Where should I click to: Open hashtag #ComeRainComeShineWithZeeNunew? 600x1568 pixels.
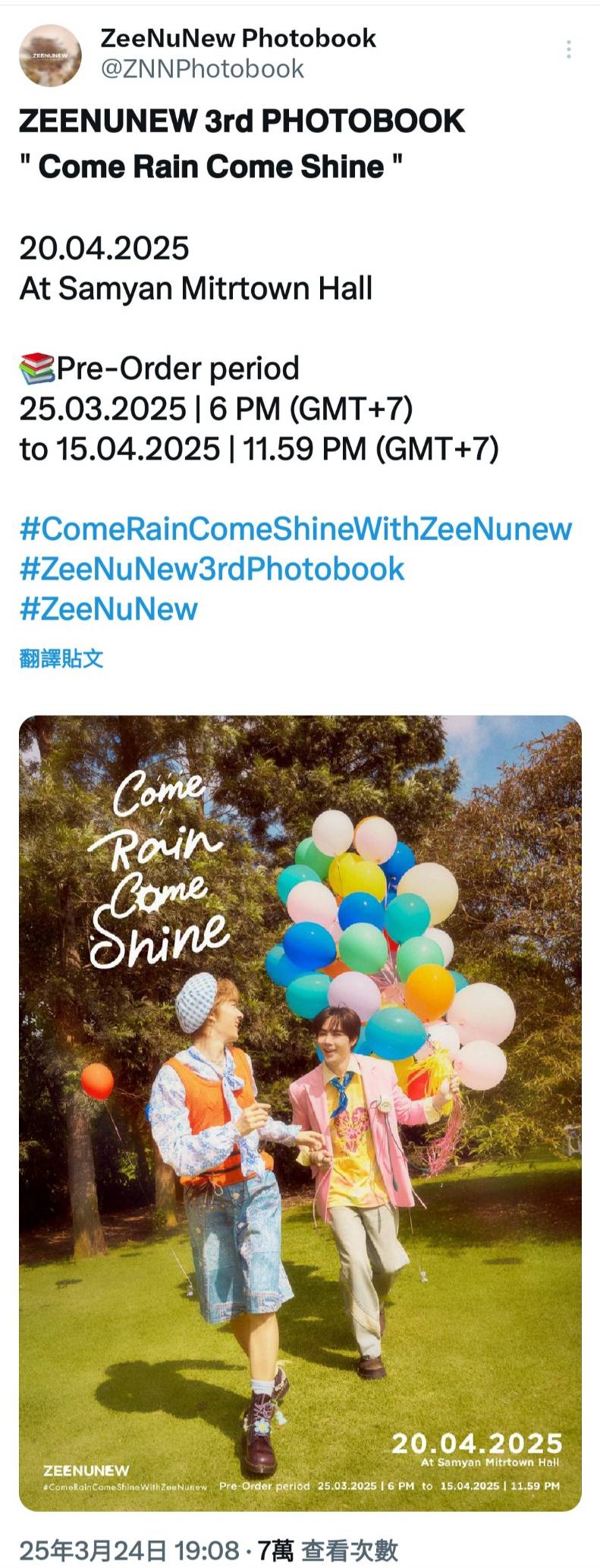pyautogui.click(x=296, y=529)
